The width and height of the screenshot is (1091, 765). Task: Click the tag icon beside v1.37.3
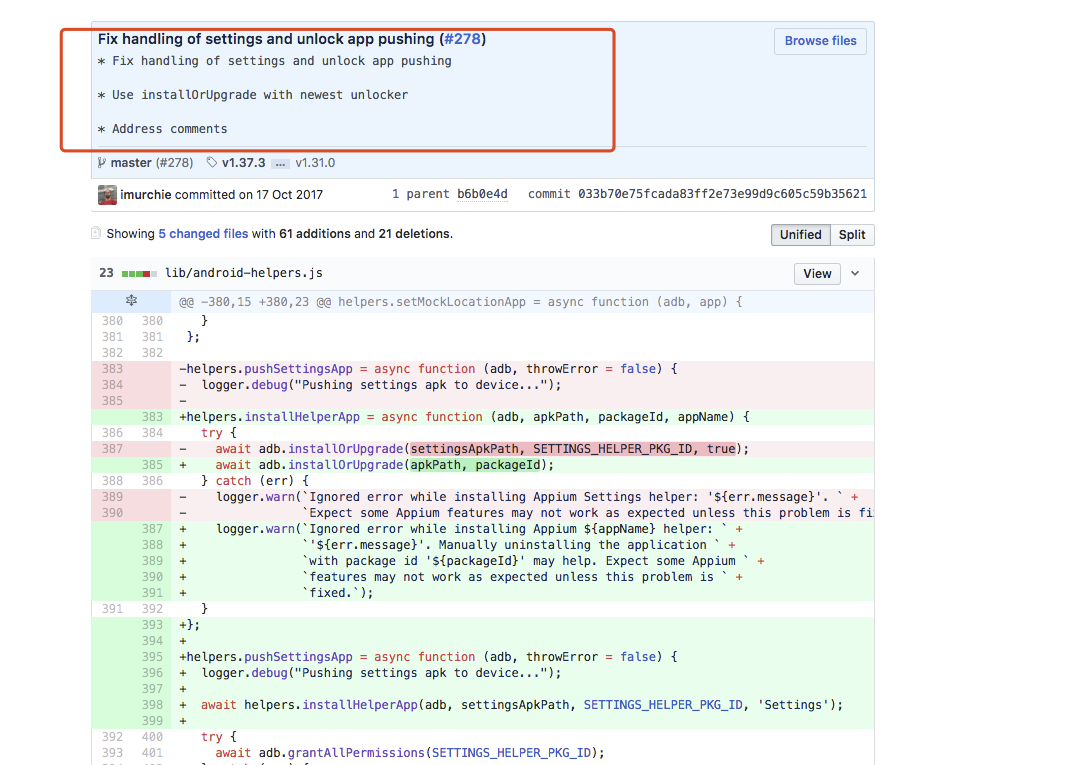212,163
